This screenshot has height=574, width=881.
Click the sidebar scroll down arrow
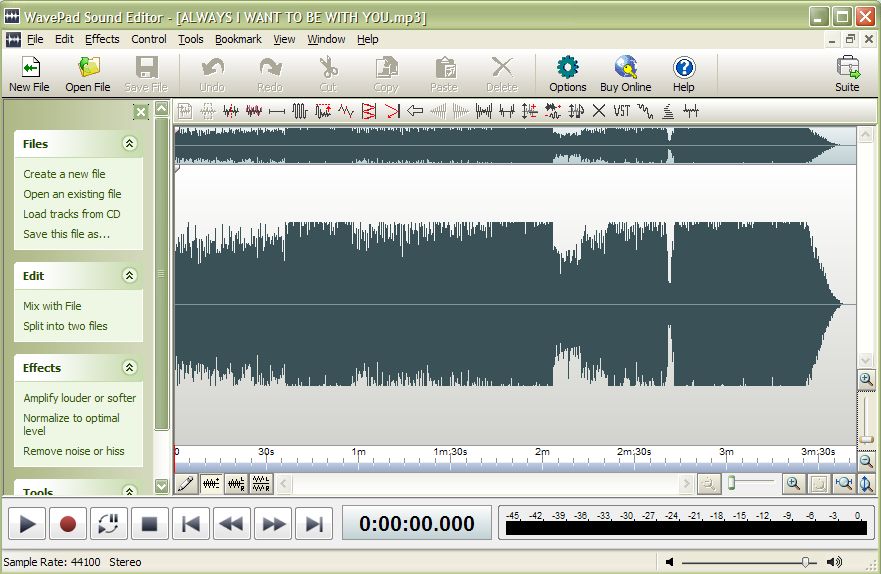pyautogui.click(x=162, y=486)
